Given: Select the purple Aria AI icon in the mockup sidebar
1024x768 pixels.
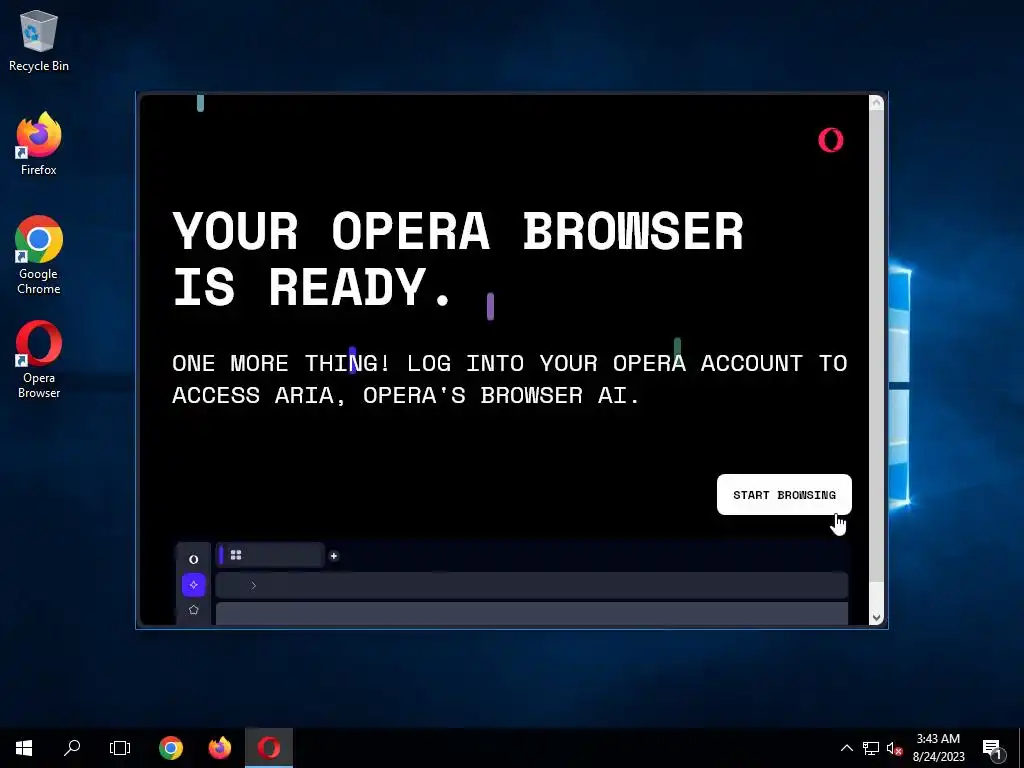Looking at the screenshot, I should (193, 584).
